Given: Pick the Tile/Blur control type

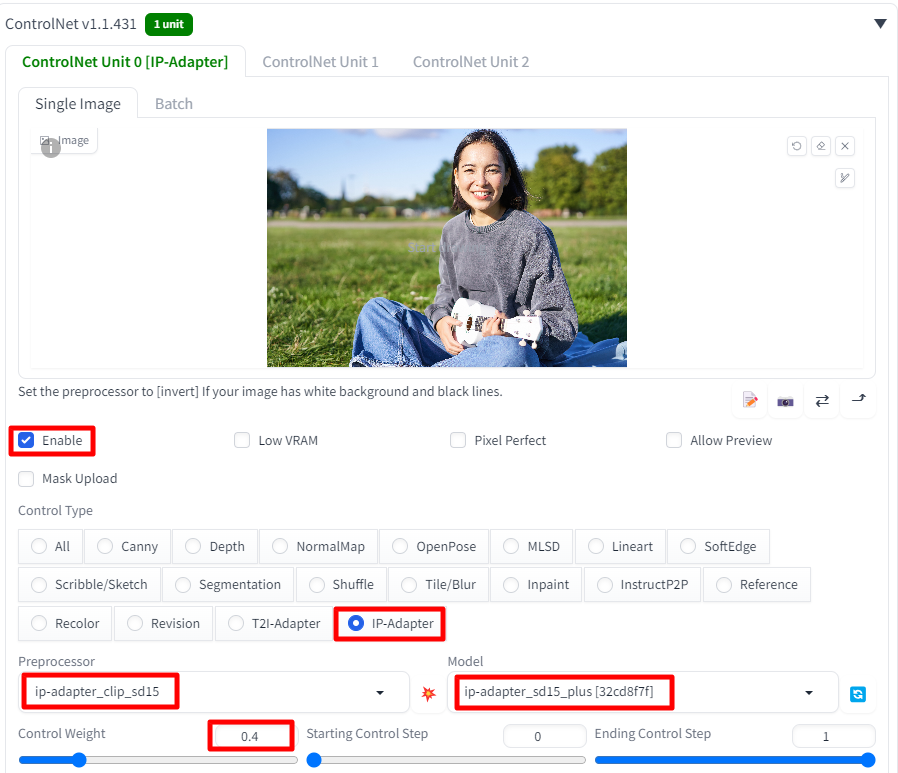Looking at the screenshot, I should 439,585.
